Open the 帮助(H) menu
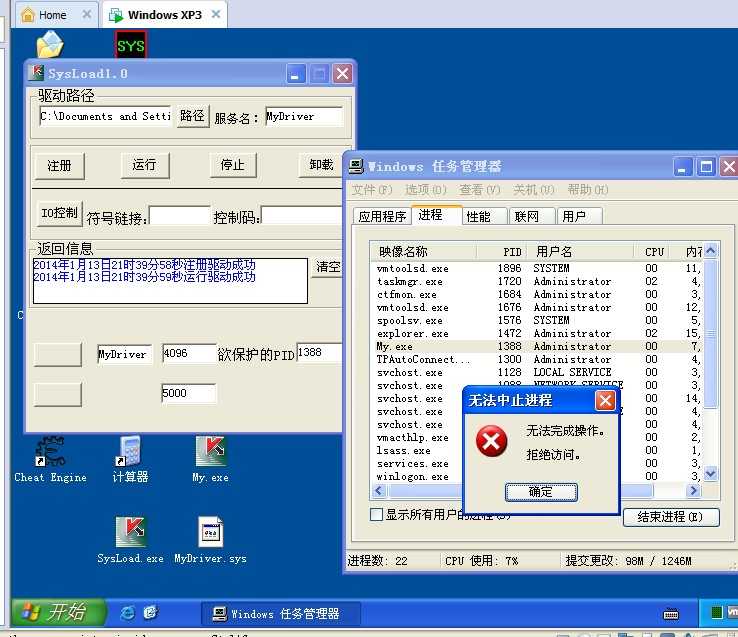 pos(587,190)
